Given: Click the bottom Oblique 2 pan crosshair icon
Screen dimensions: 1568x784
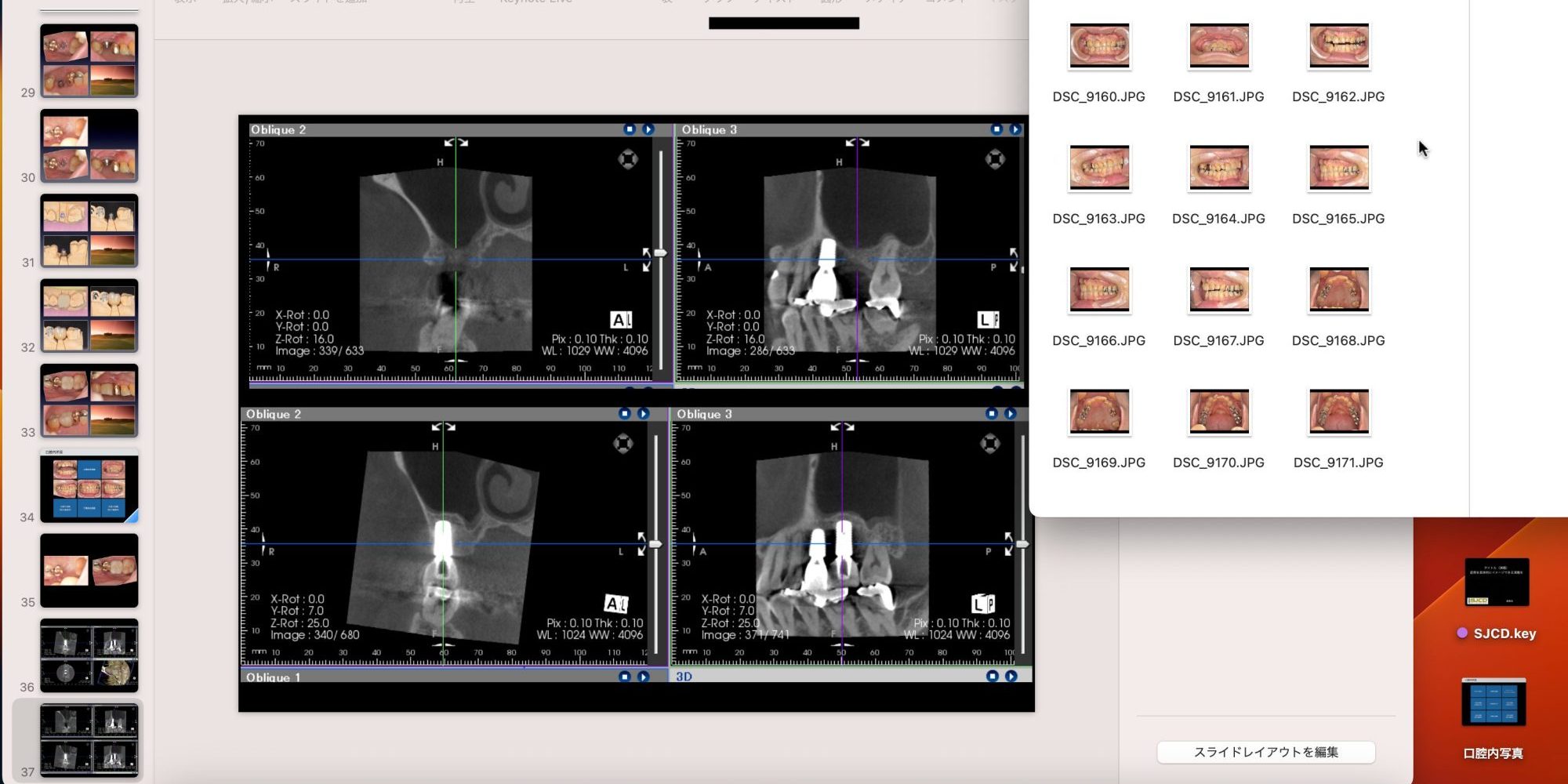Looking at the screenshot, I should tap(623, 444).
